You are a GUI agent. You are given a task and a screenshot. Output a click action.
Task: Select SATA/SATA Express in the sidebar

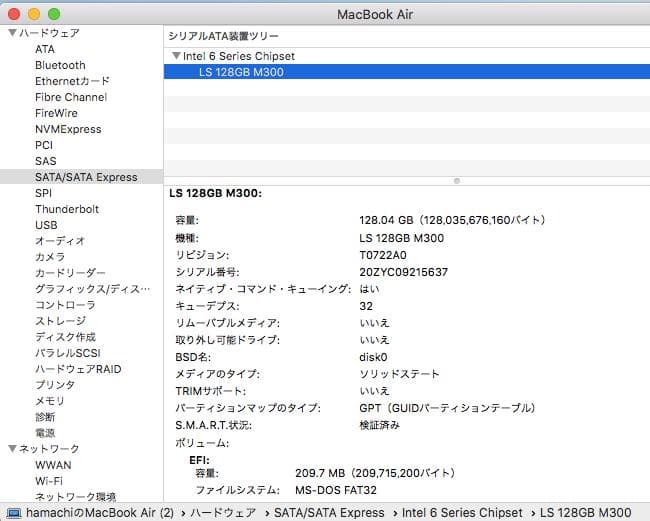(x=81, y=177)
